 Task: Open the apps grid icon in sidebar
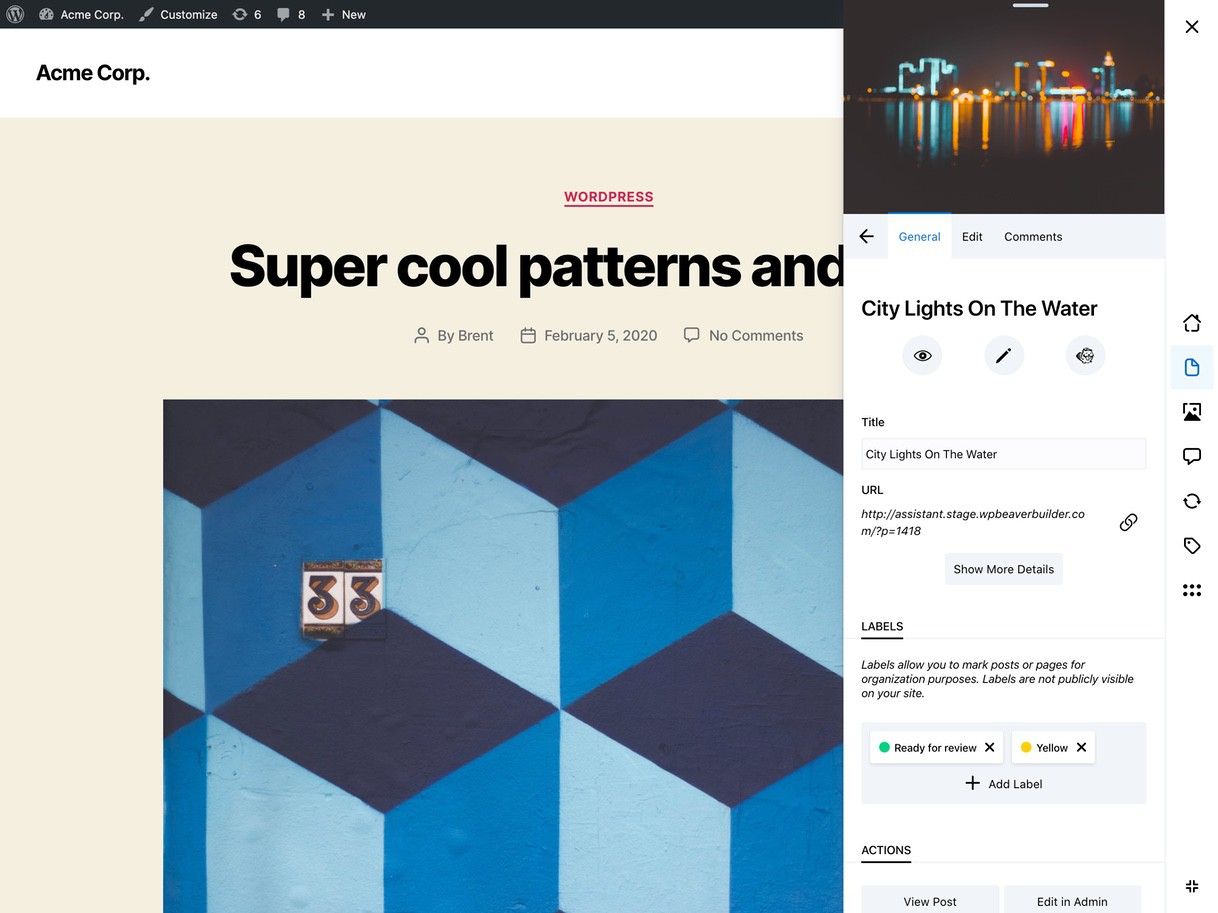click(x=1191, y=590)
